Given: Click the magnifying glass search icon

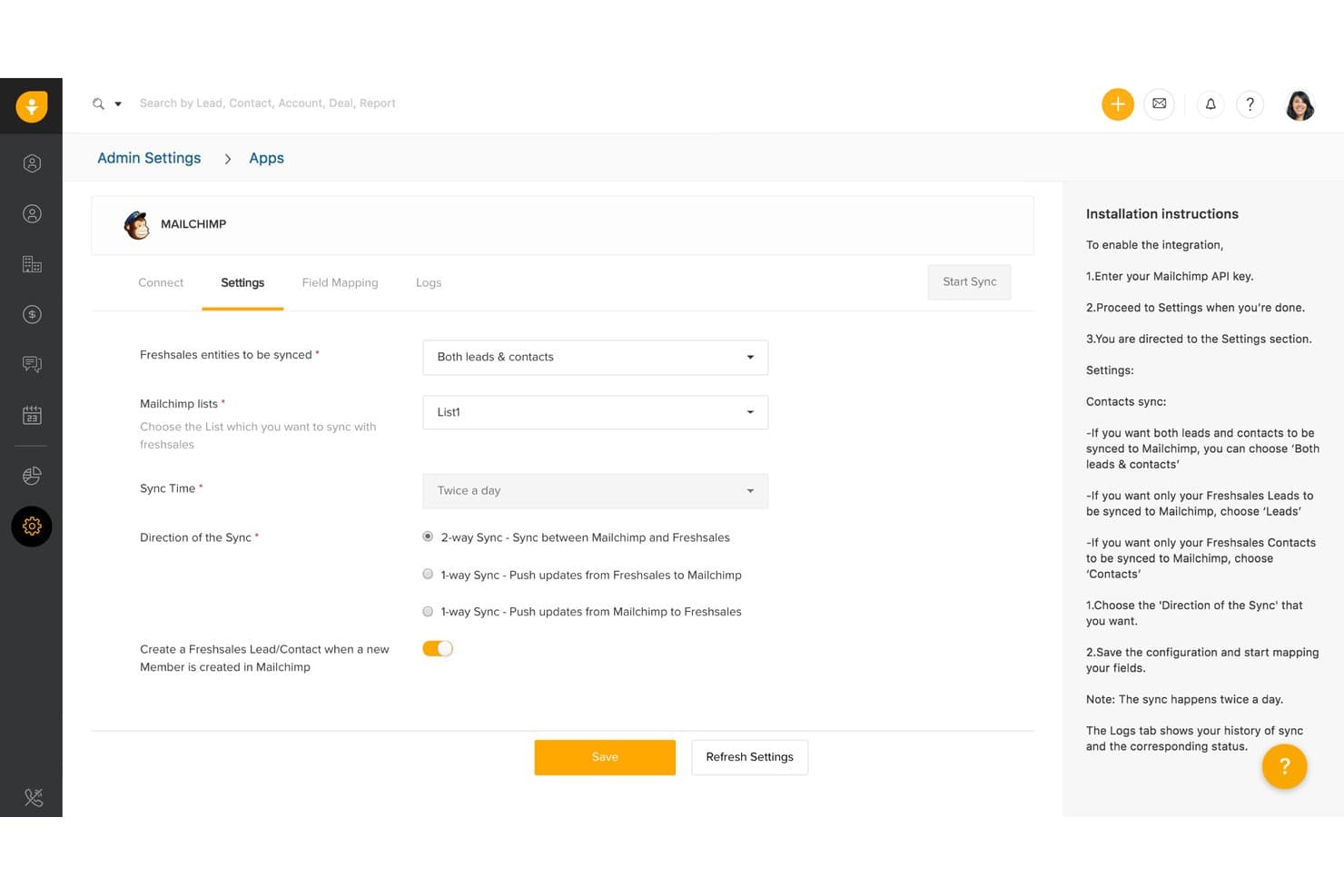Looking at the screenshot, I should (98, 103).
